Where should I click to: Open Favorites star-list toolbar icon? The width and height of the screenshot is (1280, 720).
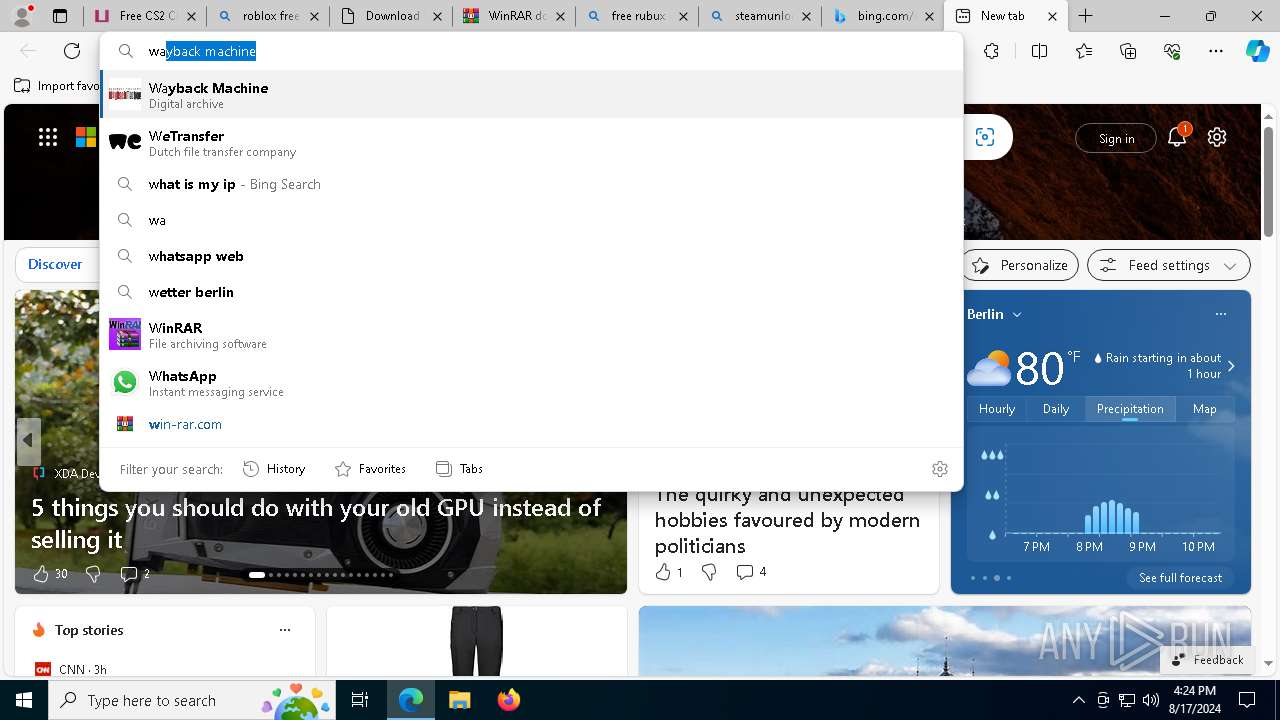[1084, 51]
